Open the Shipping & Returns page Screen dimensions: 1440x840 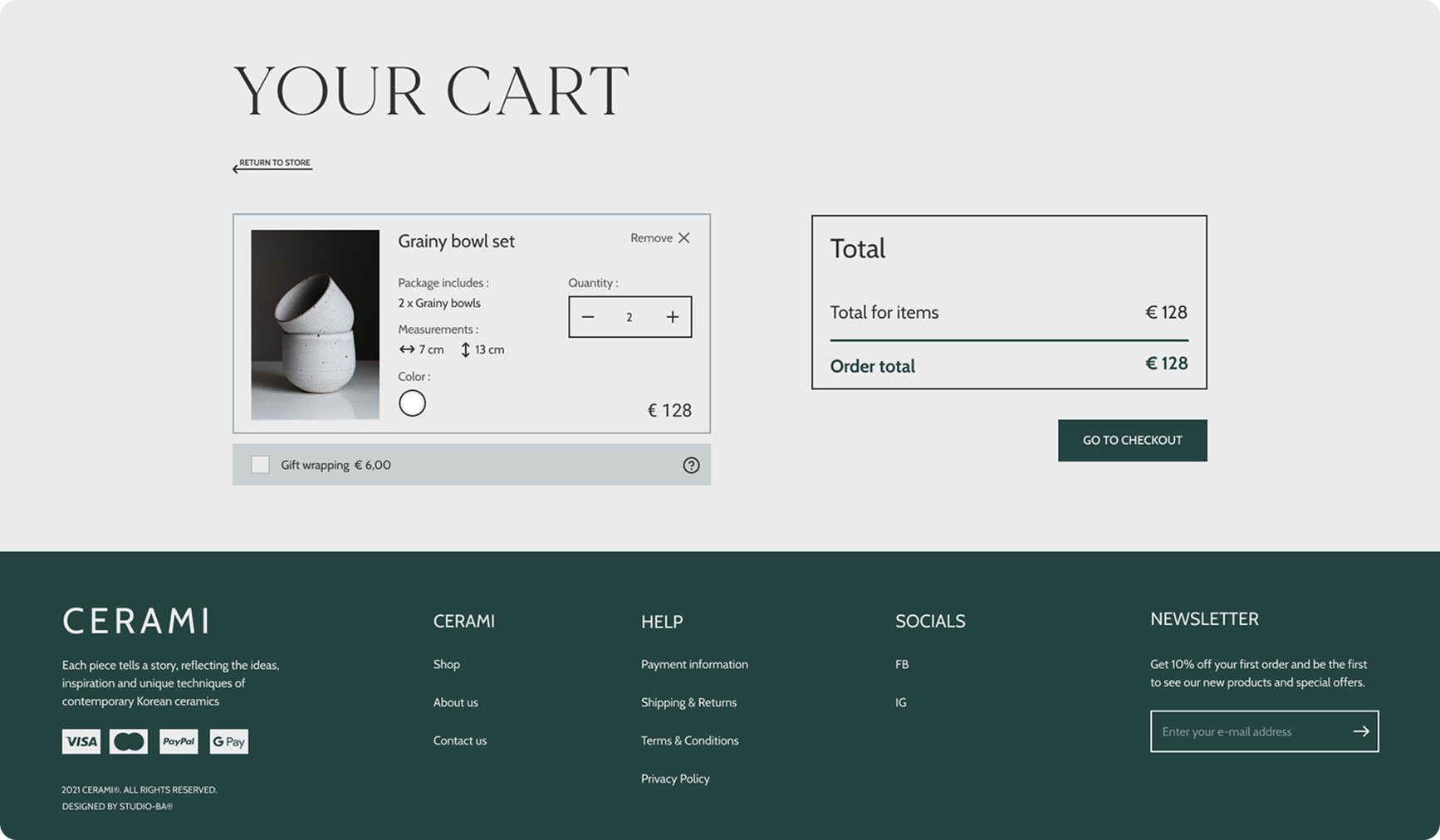coord(688,702)
